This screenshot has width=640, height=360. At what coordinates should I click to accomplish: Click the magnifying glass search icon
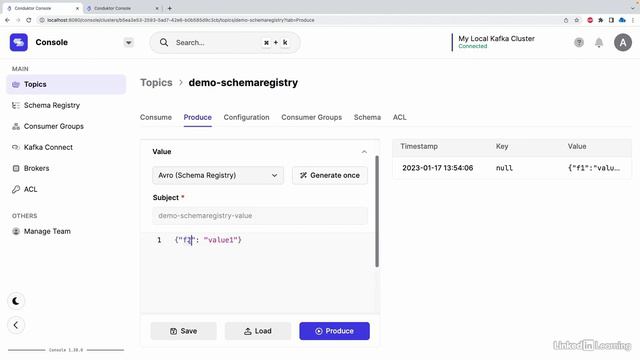[x=164, y=42]
